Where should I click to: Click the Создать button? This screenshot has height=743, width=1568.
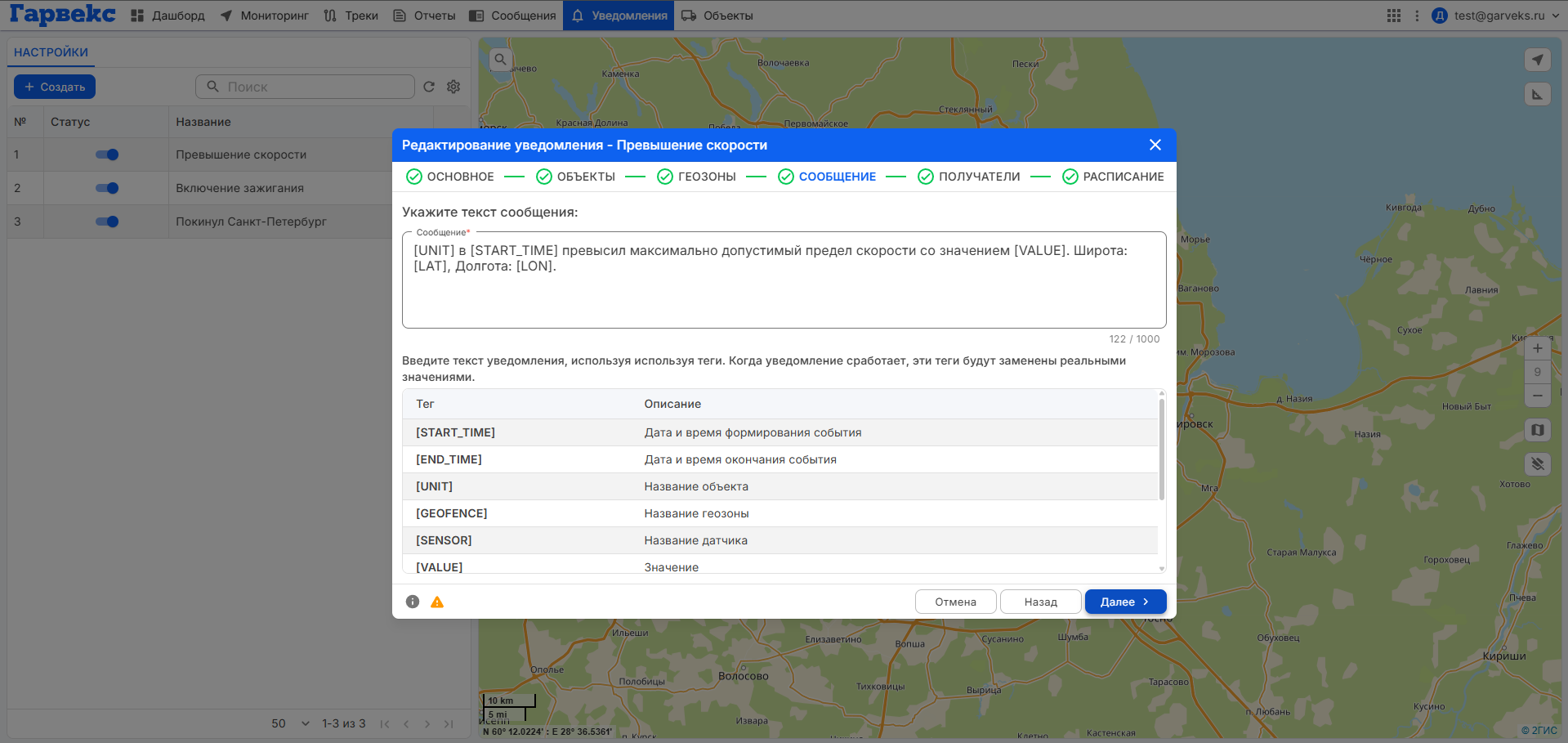click(55, 87)
